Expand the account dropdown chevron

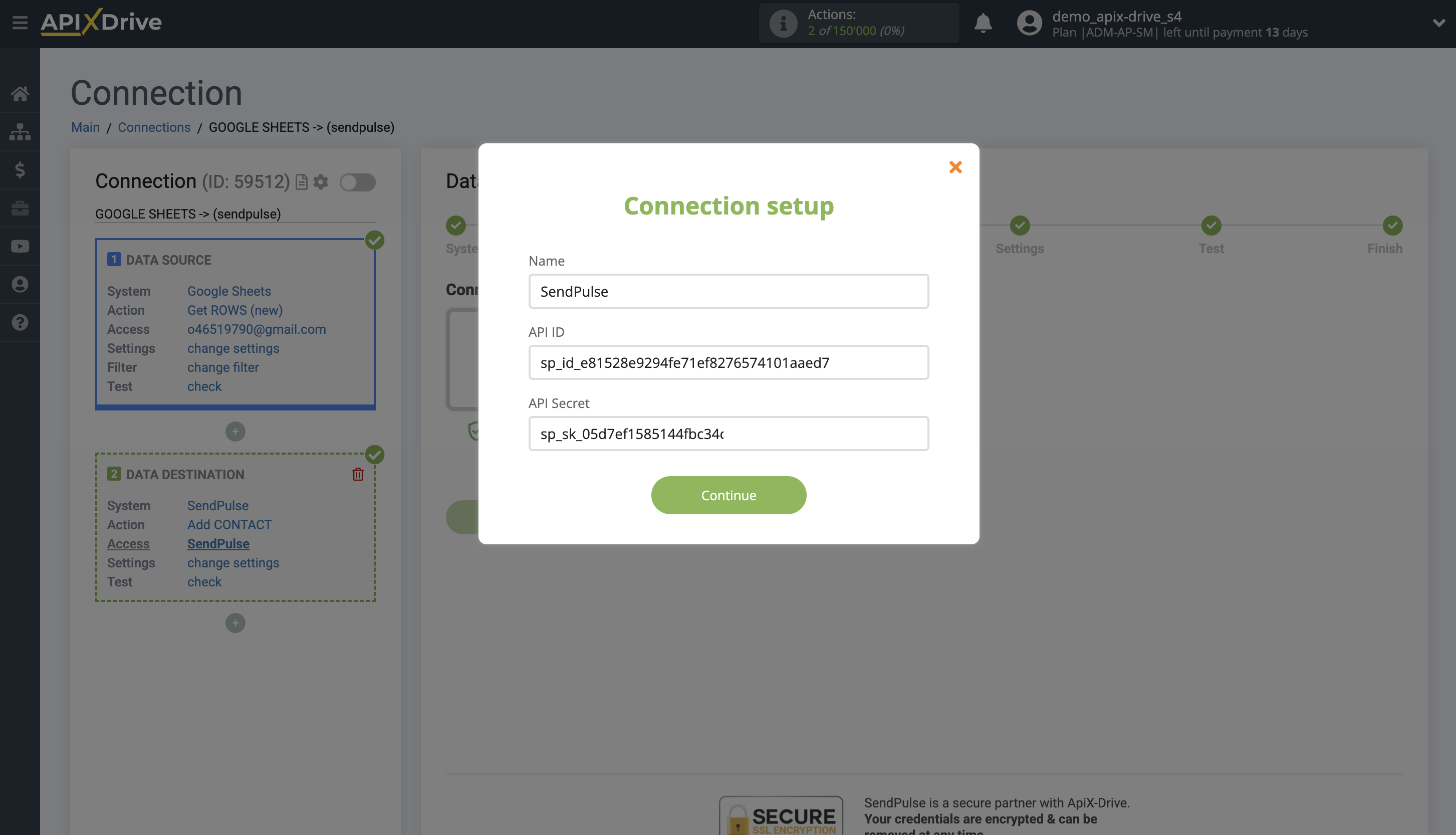coord(1439,23)
